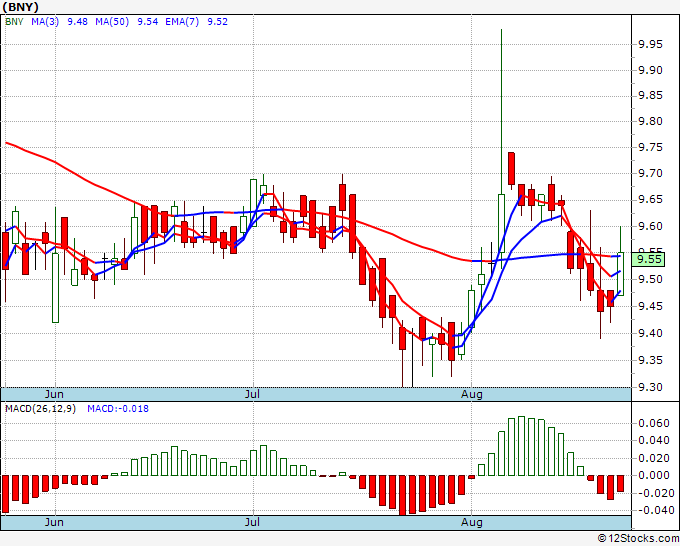Select the MA(50) legend label
This screenshot has height=546, width=680.
tap(112, 21)
